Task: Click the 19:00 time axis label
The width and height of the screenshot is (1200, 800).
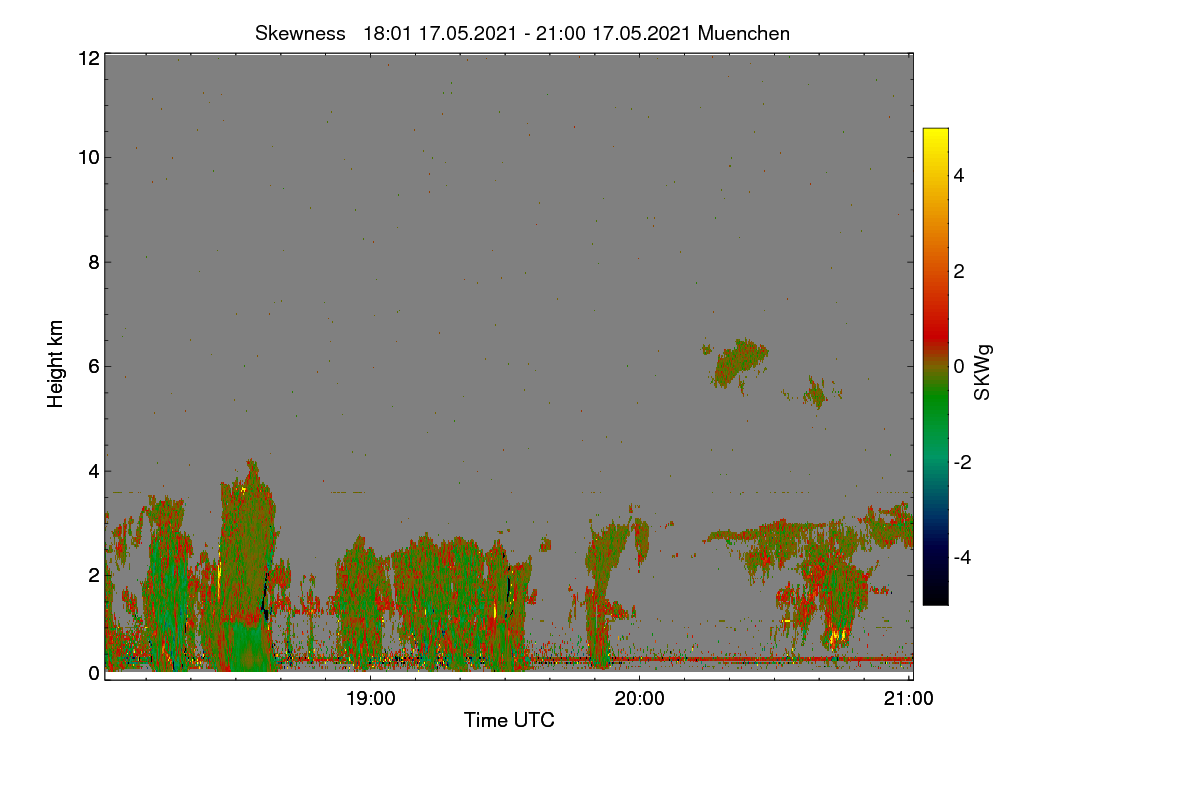Action: (x=371, y=699)
